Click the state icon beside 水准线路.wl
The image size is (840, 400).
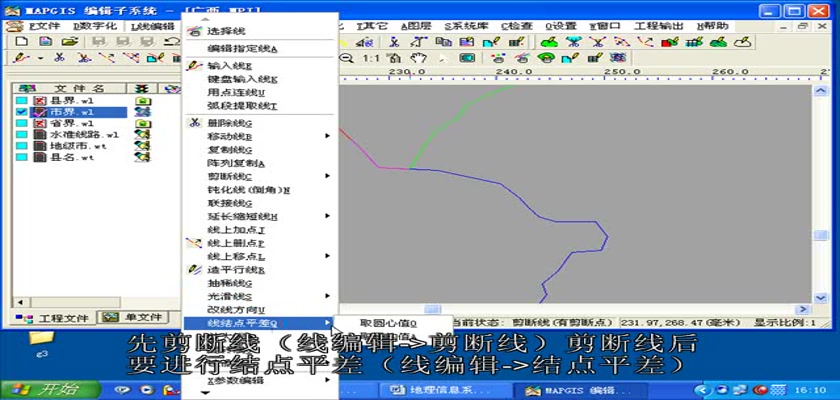[x=142, y=134]
